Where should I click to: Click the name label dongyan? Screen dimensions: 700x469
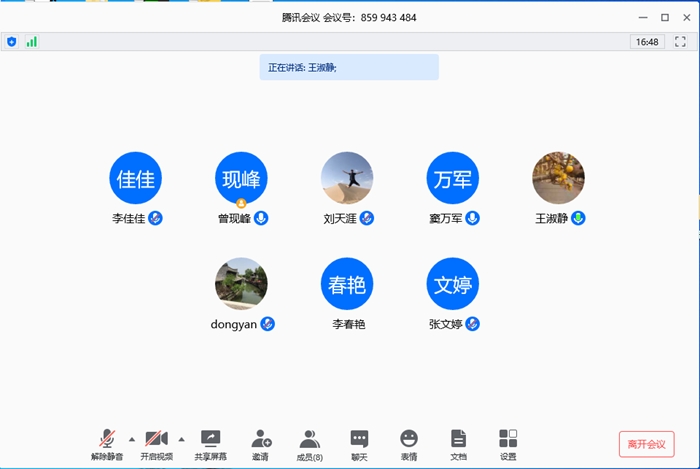233,324
